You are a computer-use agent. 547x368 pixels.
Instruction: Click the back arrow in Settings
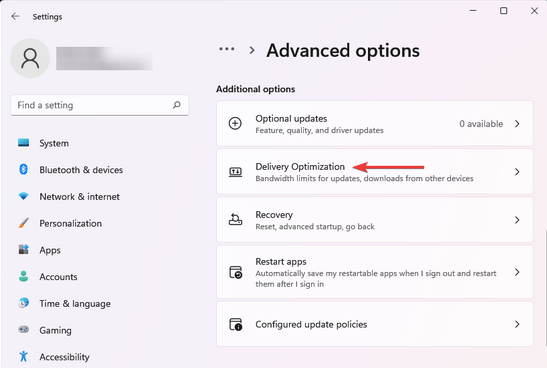(x=15, y=16)
